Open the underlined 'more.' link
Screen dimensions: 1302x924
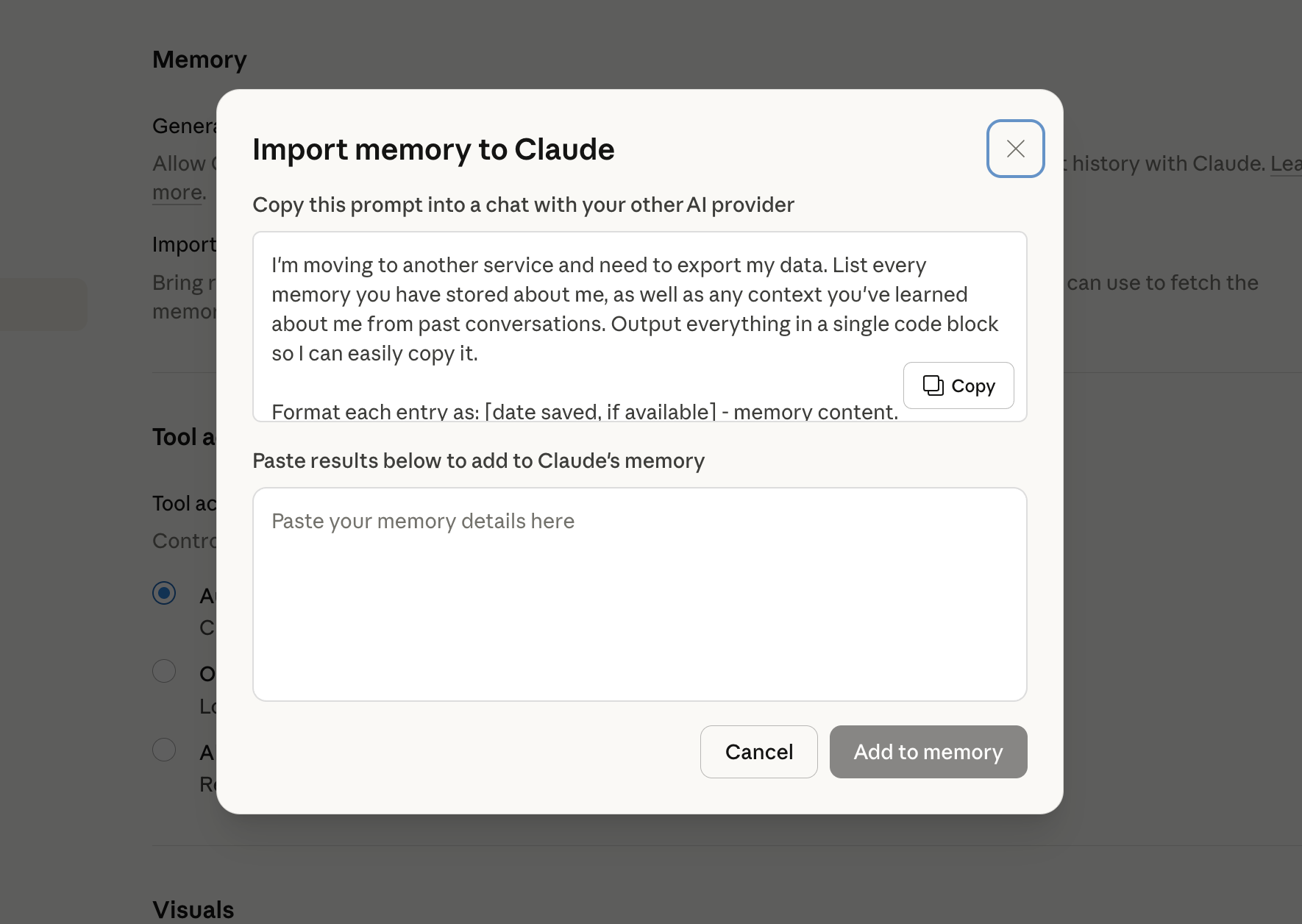tap(176, 191)
